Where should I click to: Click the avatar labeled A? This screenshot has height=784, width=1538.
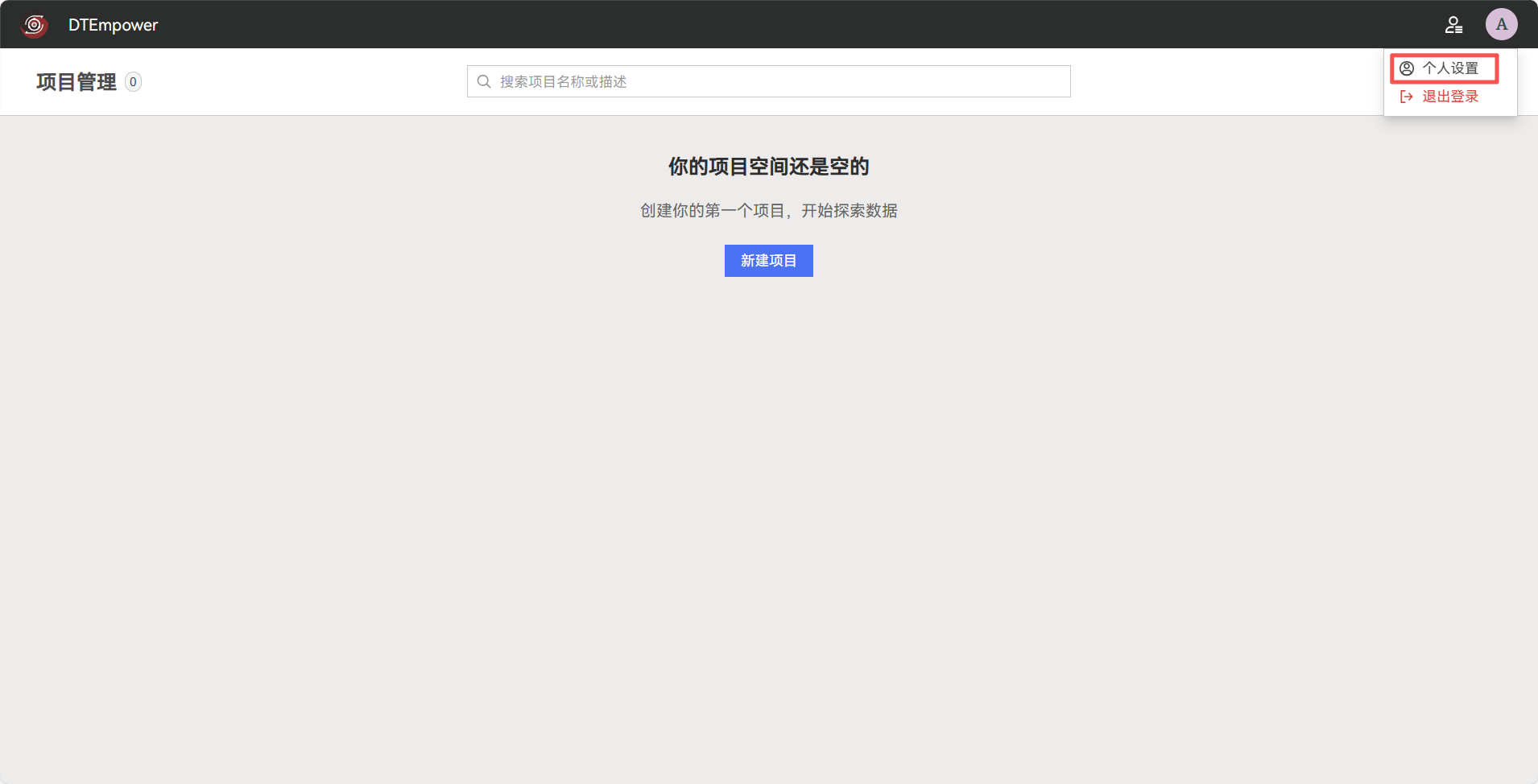(1501, 24)
